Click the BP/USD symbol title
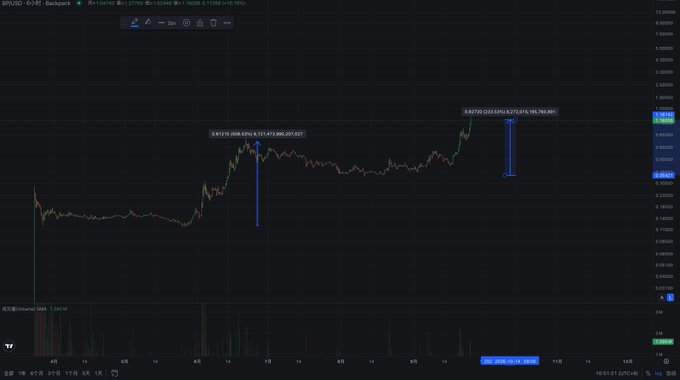Screen dimensions: 680x380 coord(36,3)
